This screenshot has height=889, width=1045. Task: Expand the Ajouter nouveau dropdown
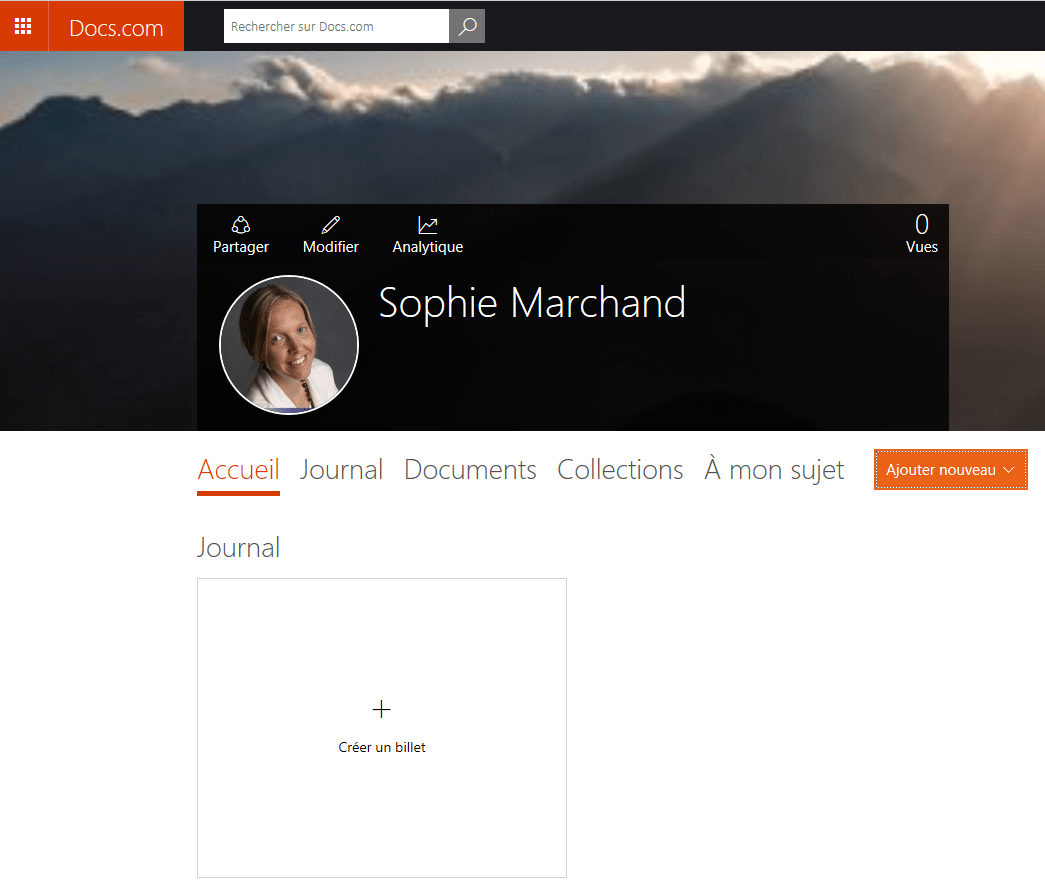tap(950, 470)
